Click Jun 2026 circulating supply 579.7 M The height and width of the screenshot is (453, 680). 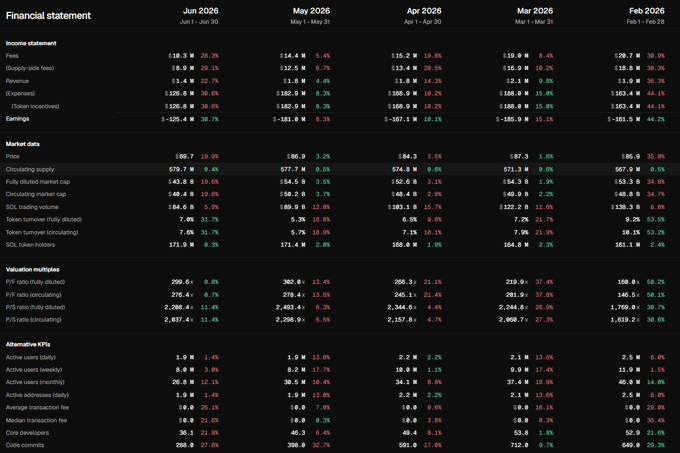coord(181,169)
